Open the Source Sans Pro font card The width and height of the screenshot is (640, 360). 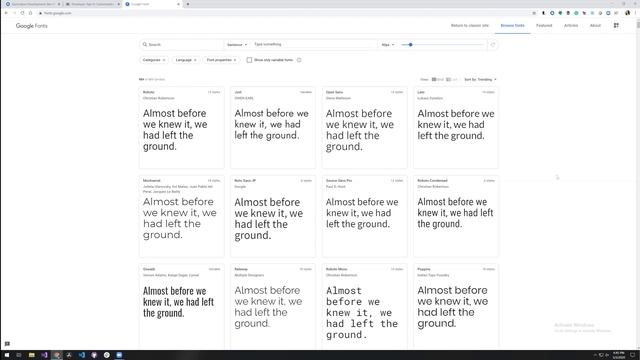[364, 216]
